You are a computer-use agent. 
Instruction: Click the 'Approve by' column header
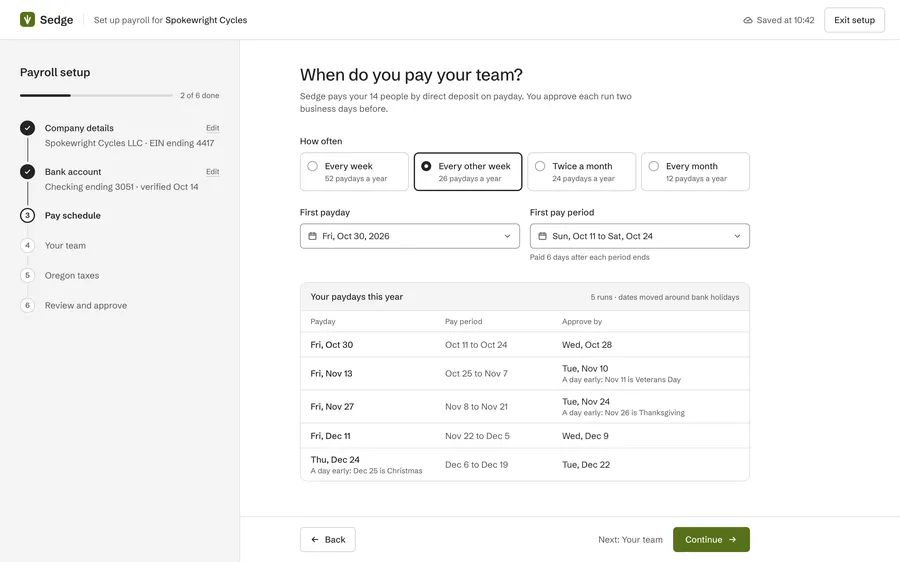581,321
